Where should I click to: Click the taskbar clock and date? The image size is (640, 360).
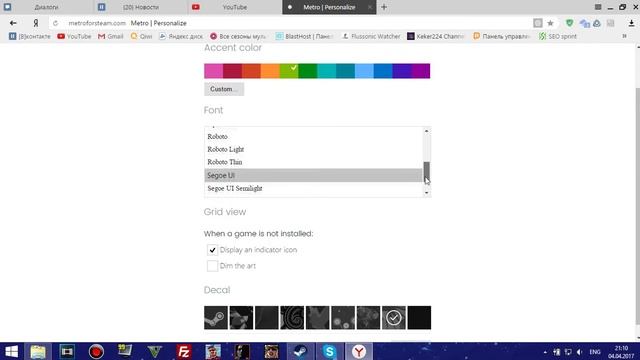[621, 352]
